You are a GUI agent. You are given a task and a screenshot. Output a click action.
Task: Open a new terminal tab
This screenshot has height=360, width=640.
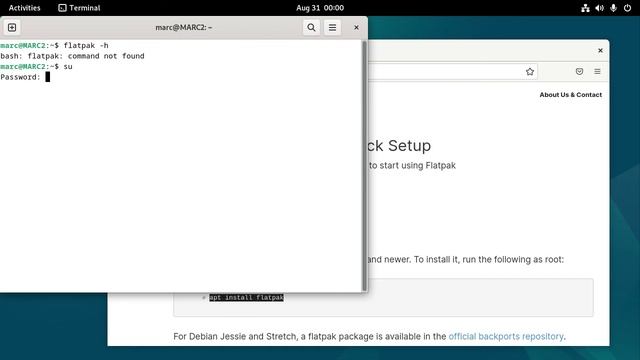[12, 27]
